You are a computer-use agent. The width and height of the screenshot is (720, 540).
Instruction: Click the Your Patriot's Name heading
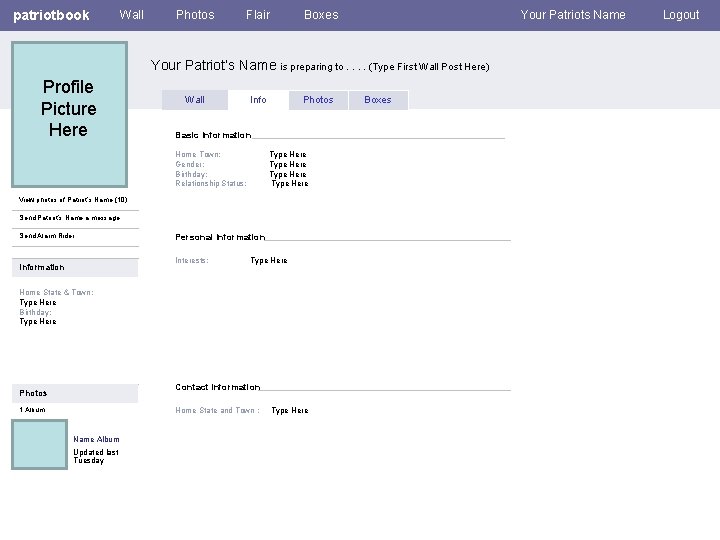214,65
